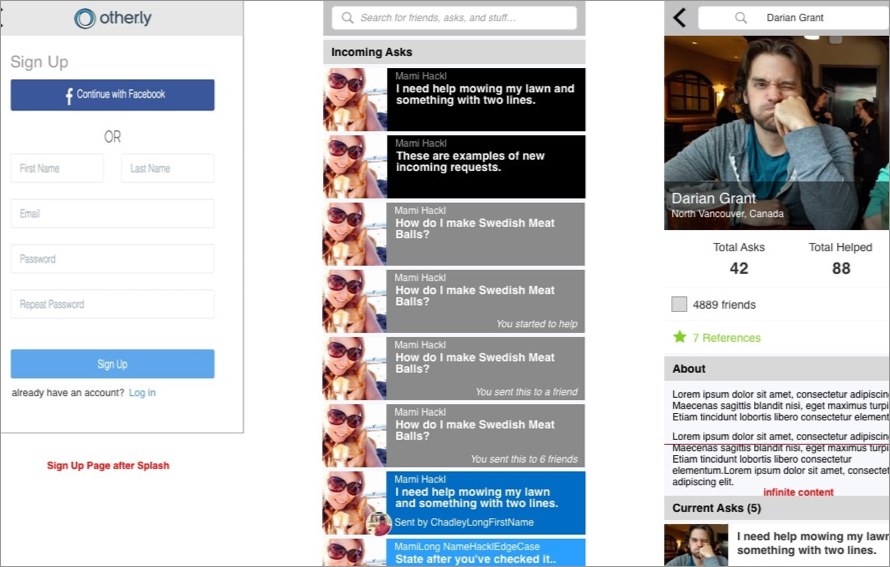890x567 pixels.
Task: Click the photo beside 'You started to help' ask
Action: 355,301
